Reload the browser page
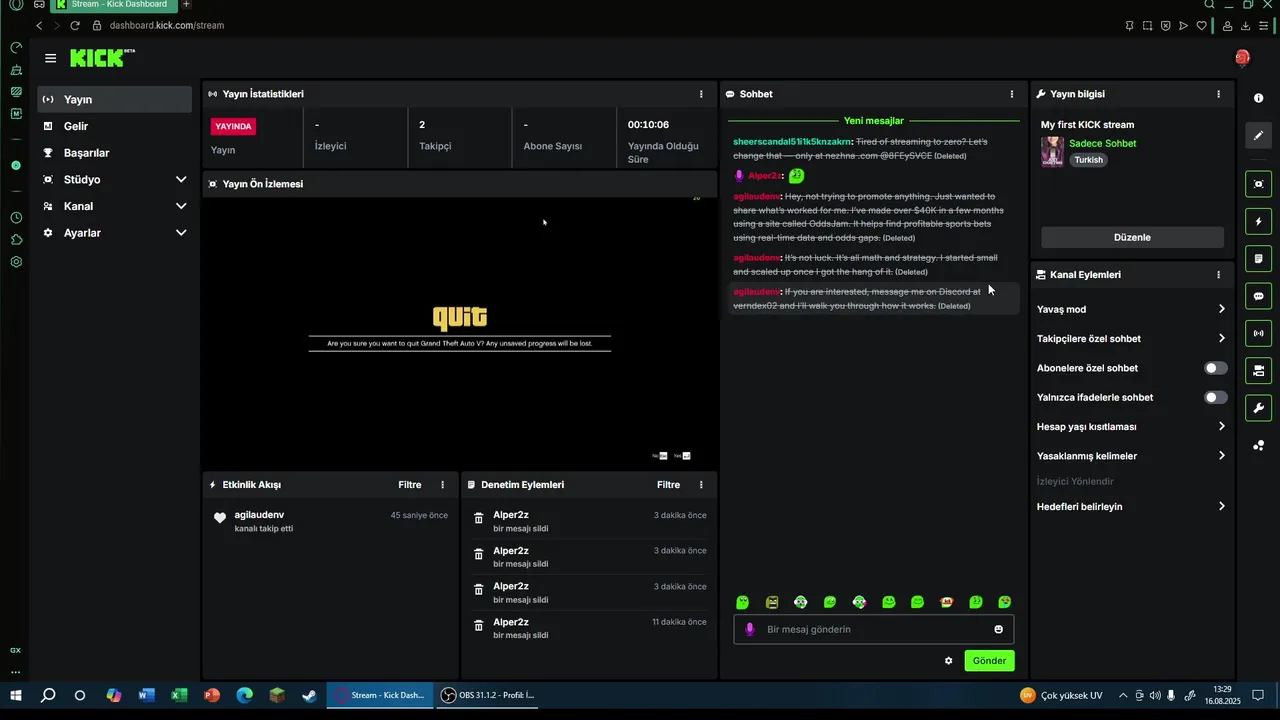Image resolution: width=1280 pixels, height=720 pixels. pos(75,25)
